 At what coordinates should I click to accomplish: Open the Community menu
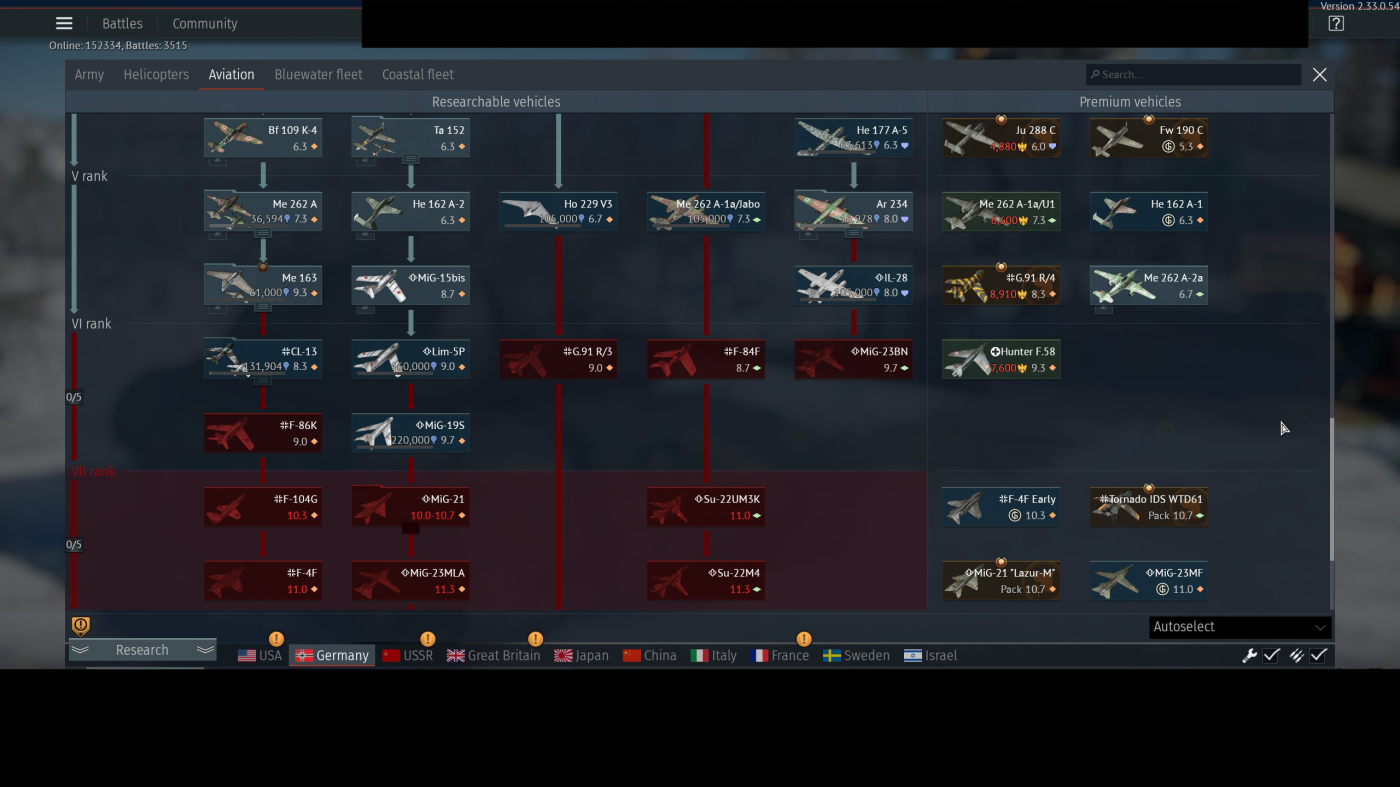(x=205, y=24)
